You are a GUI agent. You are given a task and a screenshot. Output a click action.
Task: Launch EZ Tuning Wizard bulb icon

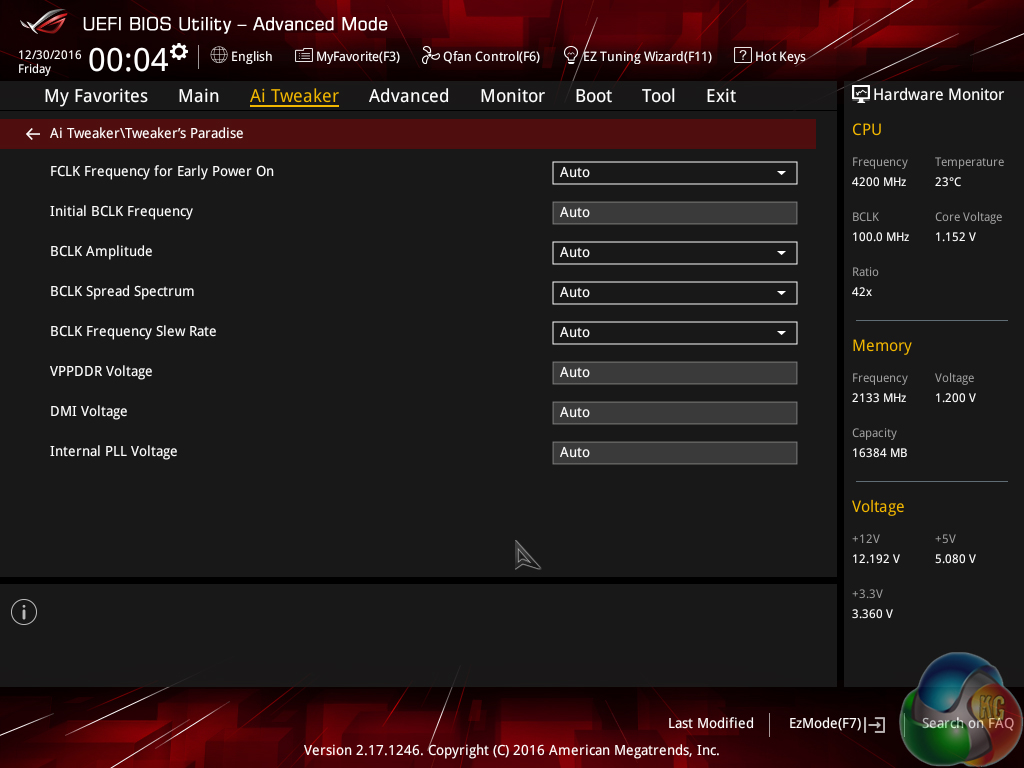point(571,56)
